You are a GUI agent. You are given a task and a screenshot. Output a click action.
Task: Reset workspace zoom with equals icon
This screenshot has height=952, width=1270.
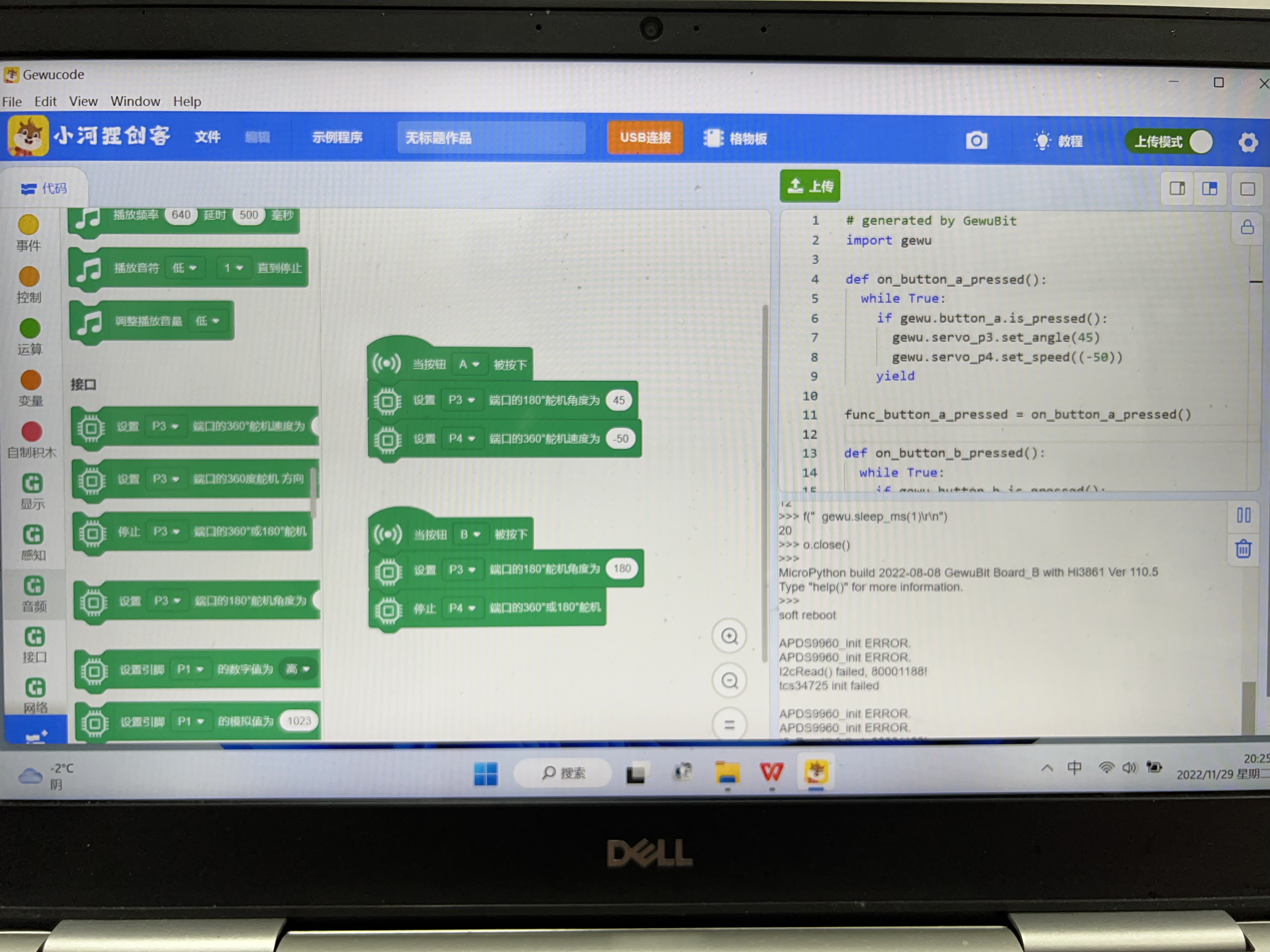tap(729, 724)
